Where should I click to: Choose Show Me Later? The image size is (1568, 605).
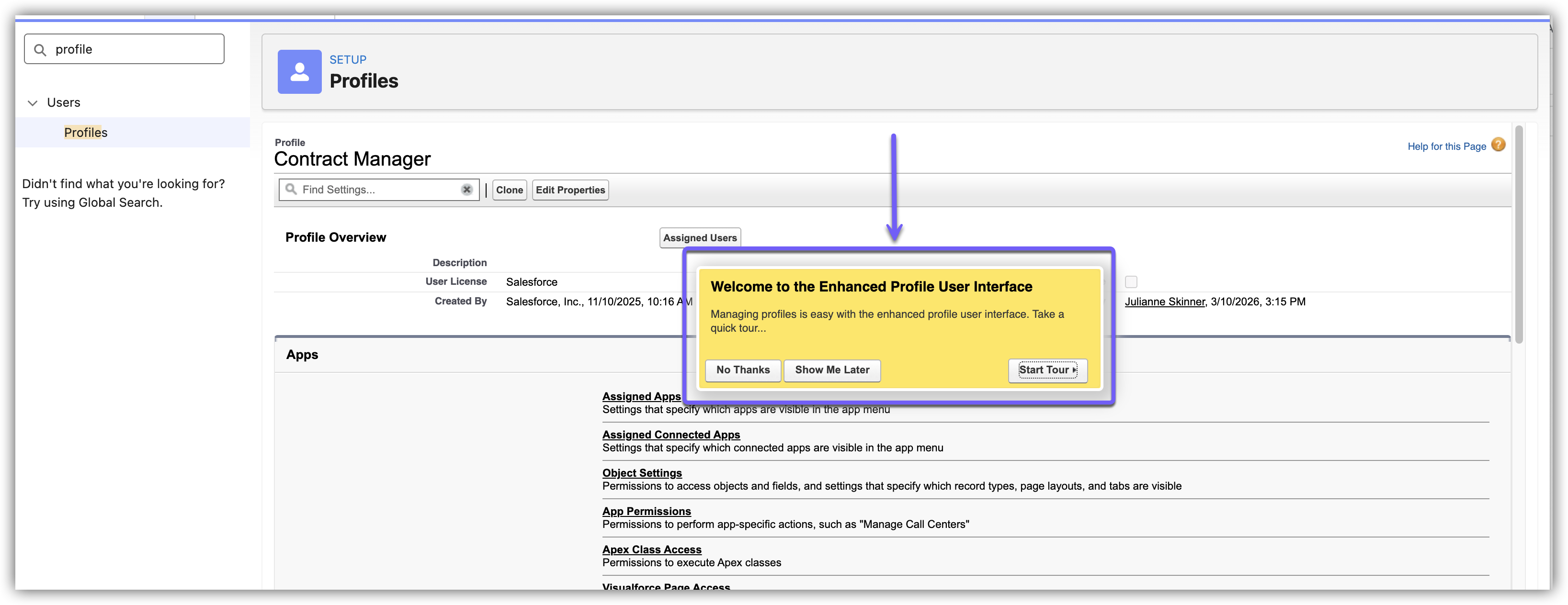831,370
